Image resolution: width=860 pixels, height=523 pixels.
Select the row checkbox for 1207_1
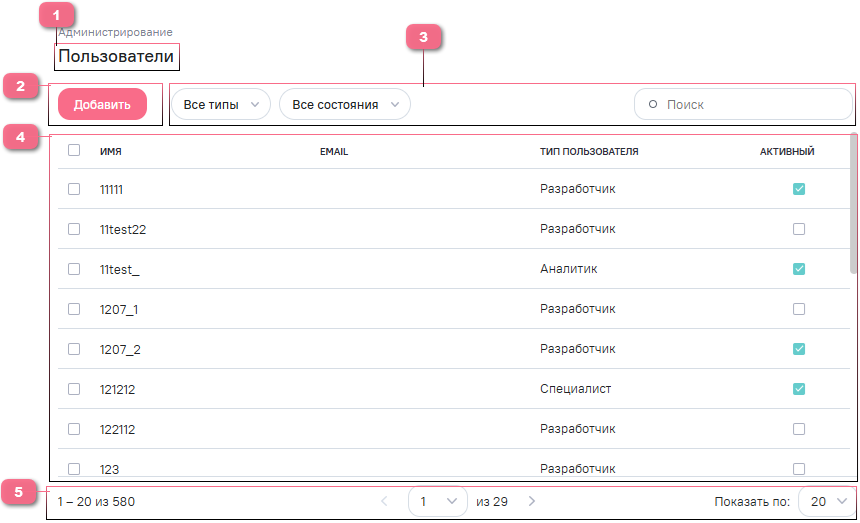[x=74, y=309]
